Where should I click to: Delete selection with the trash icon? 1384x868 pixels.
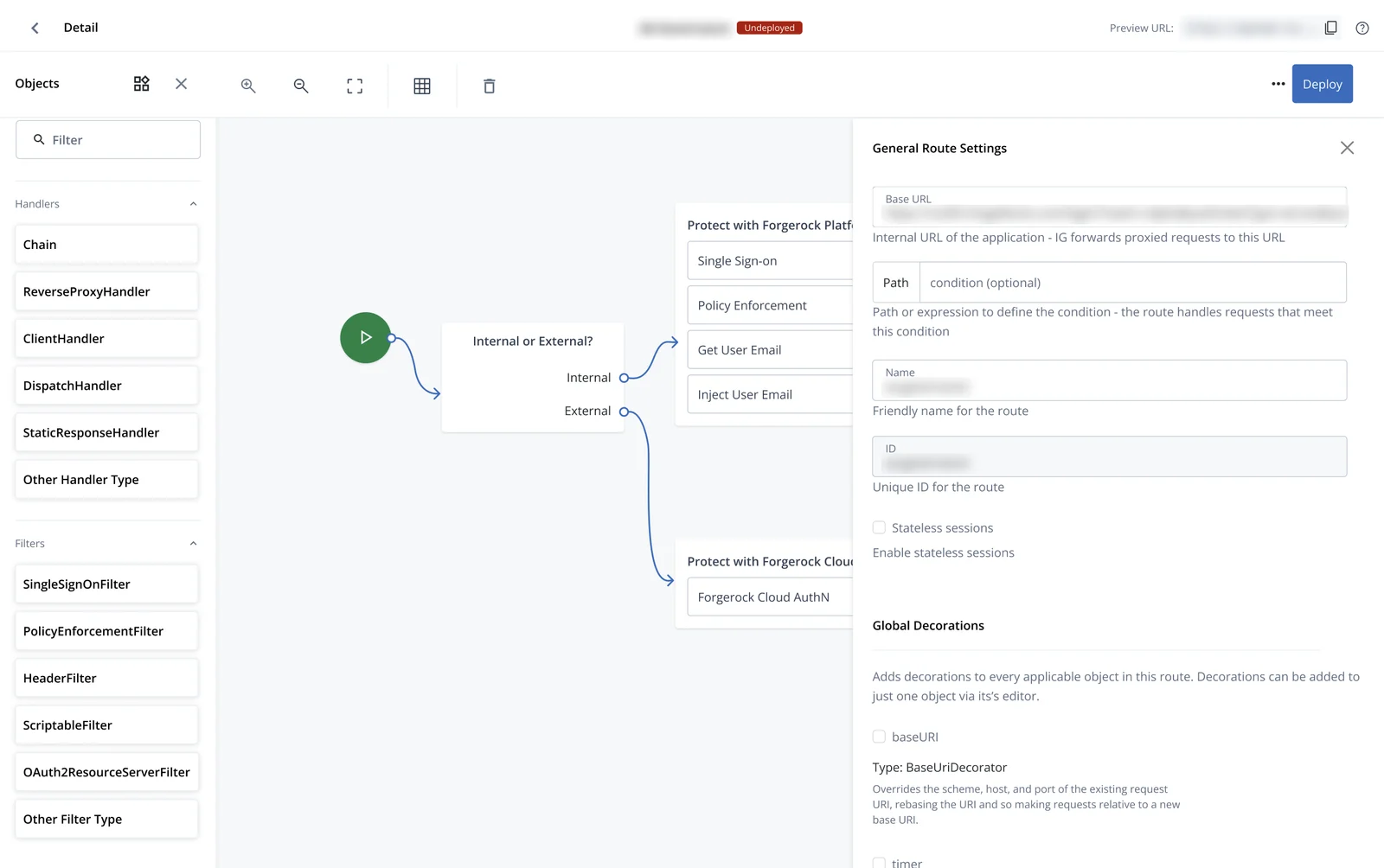[490, 86]
